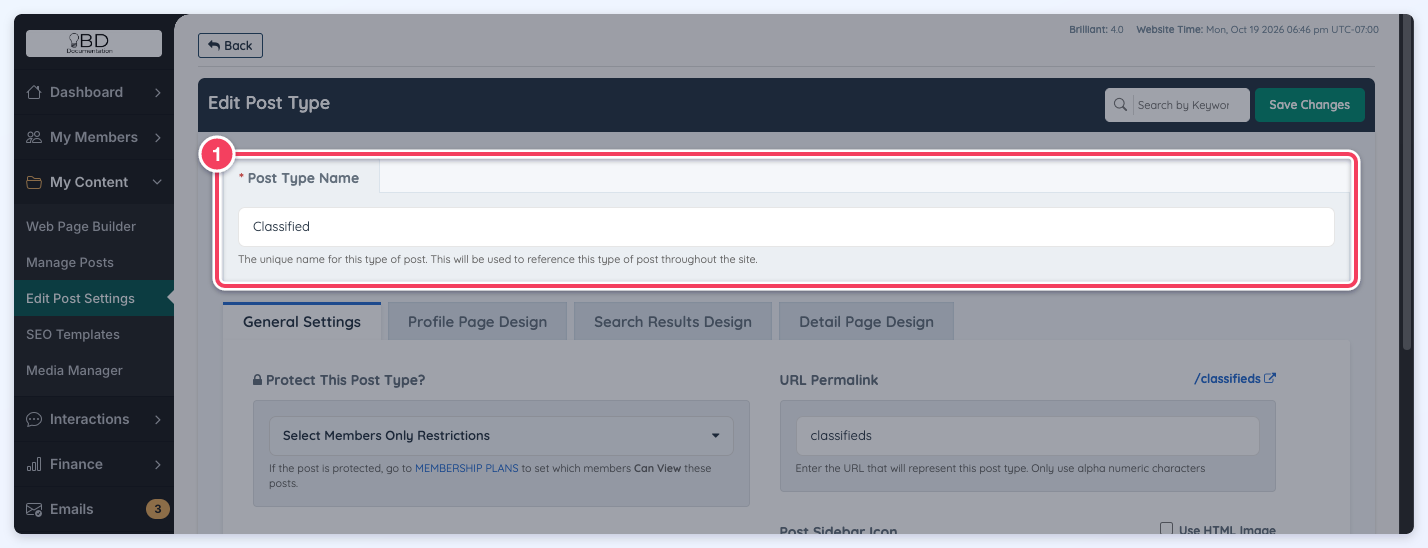Viewport: 1428px width, 548px height.
Task: Click the My Content folder icon
Action: [34, 182]
